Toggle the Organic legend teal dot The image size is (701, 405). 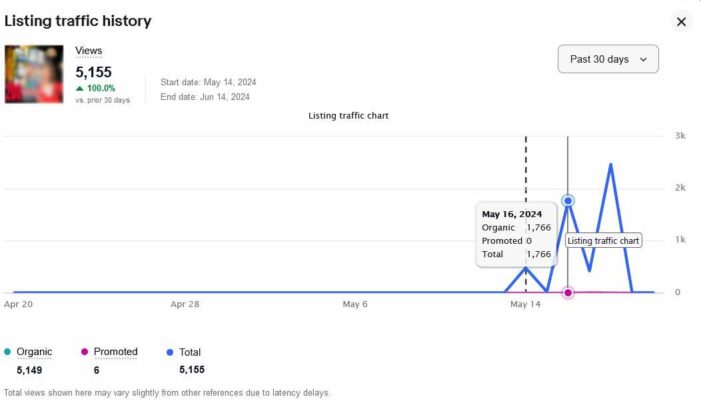point(8,352)
